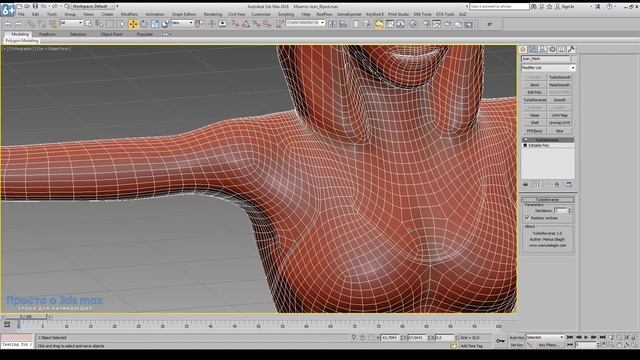Switch to the Object Paint ribbon tab
640x360 pixels.
pos(111,34)
